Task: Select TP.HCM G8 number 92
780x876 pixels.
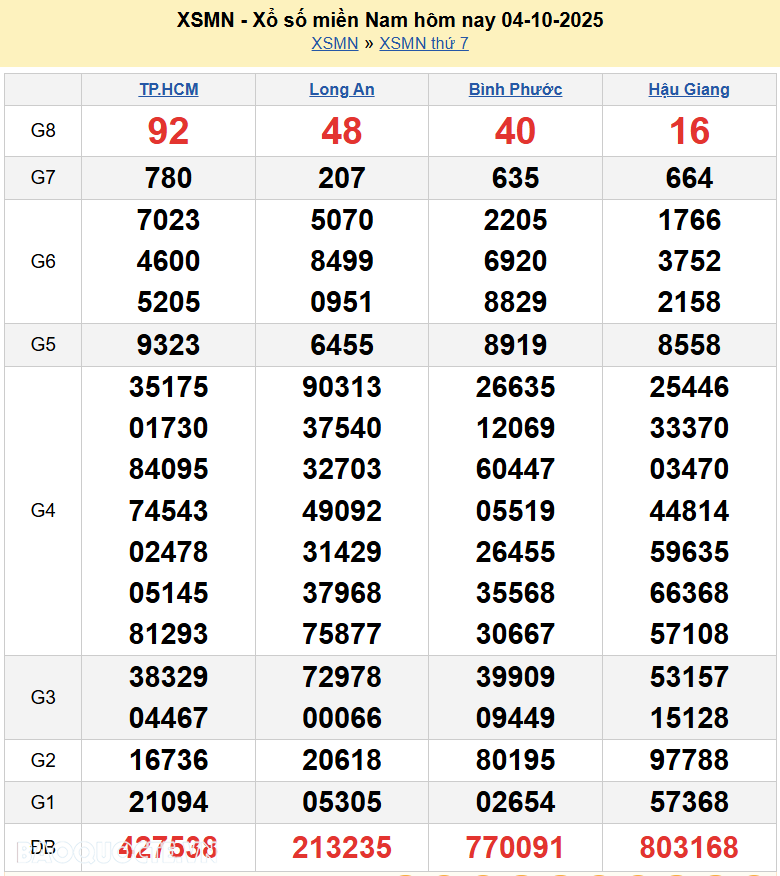Action: (x=168, y=131)
